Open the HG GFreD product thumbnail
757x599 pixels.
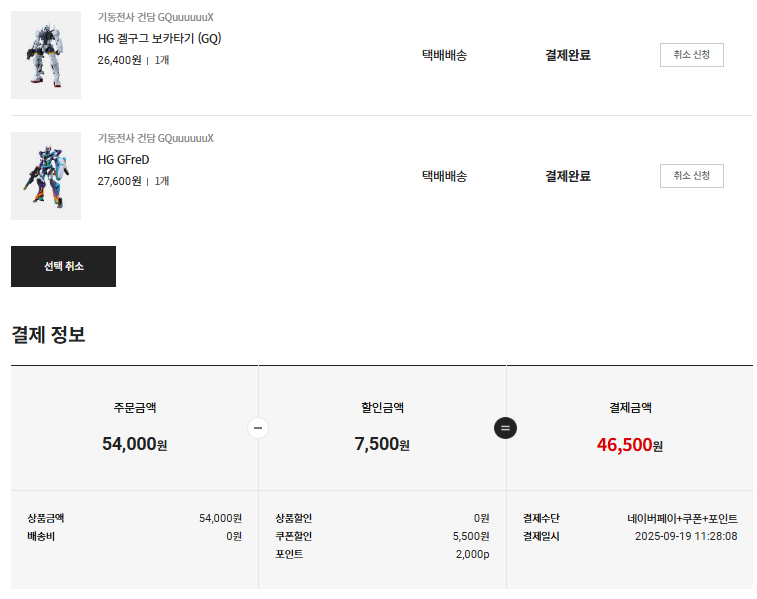[x=46, y=176]
